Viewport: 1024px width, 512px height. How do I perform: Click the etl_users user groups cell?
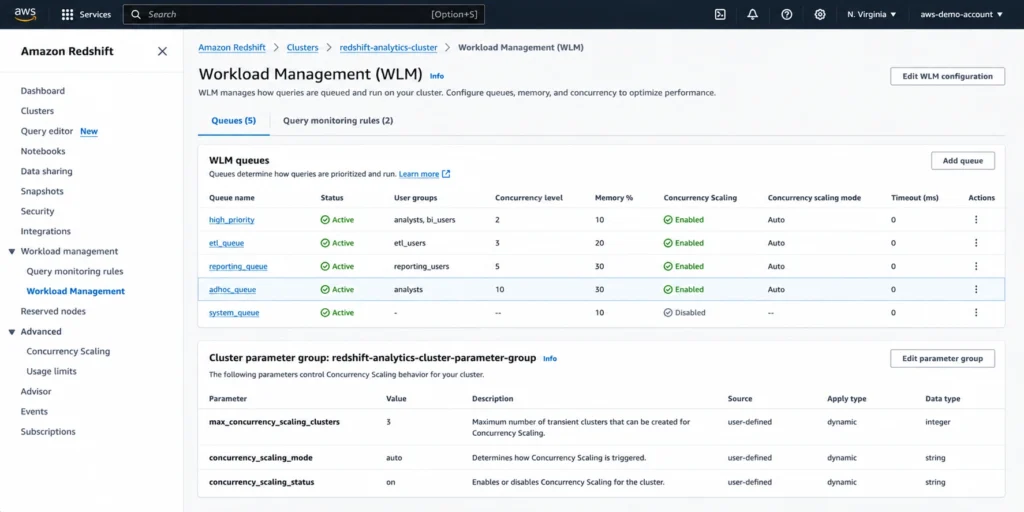point(410,243)
